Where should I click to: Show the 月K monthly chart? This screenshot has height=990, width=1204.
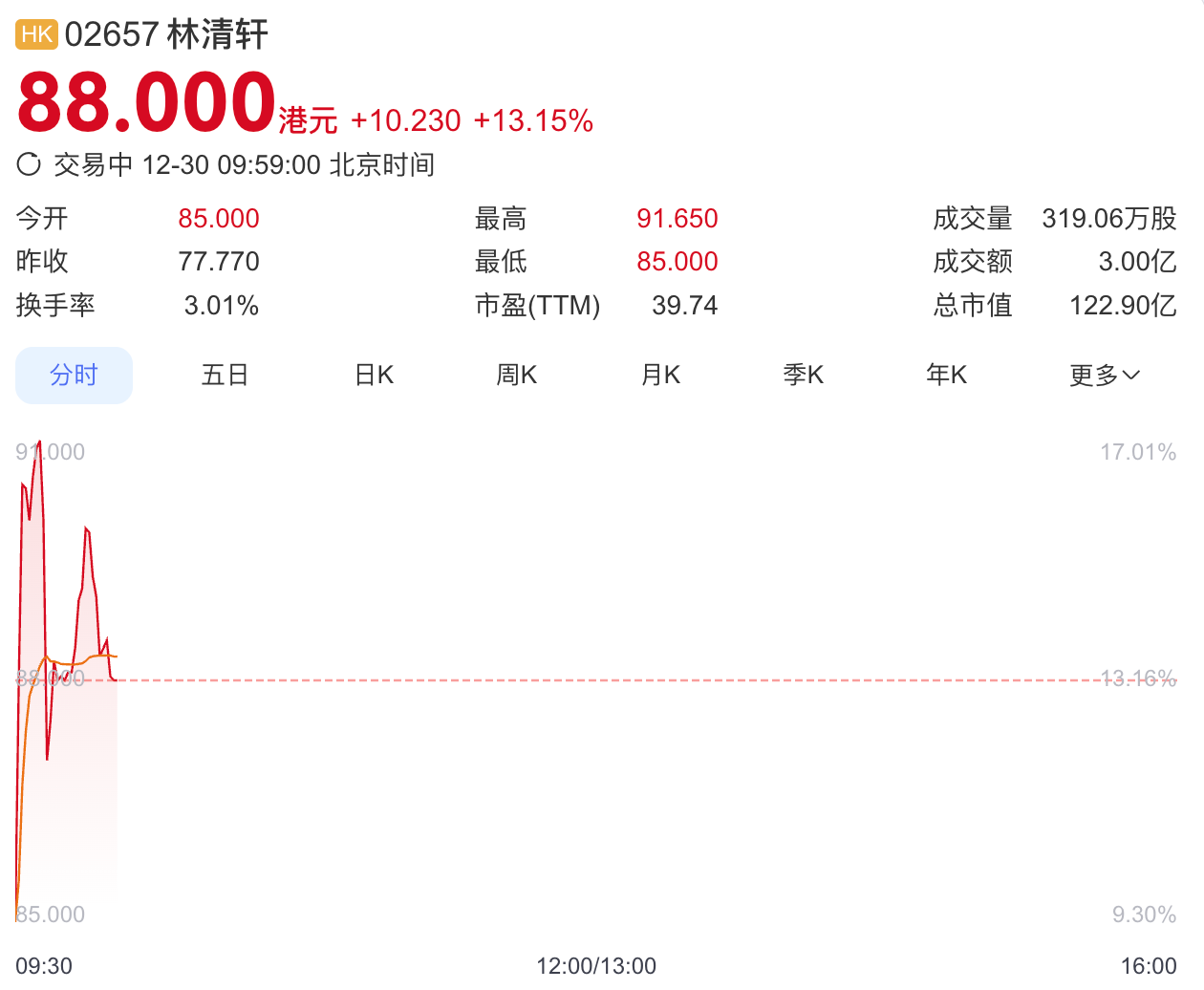660,375
